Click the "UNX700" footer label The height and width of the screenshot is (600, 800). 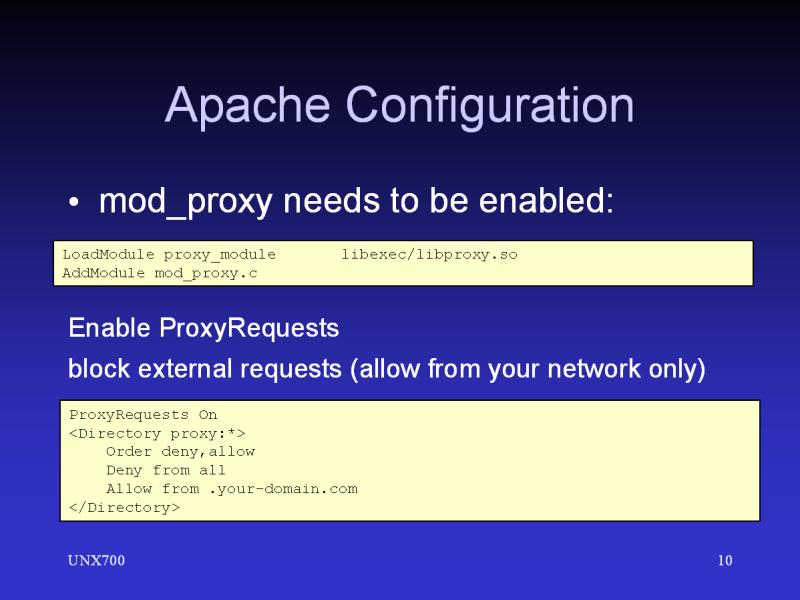[96, 561]
